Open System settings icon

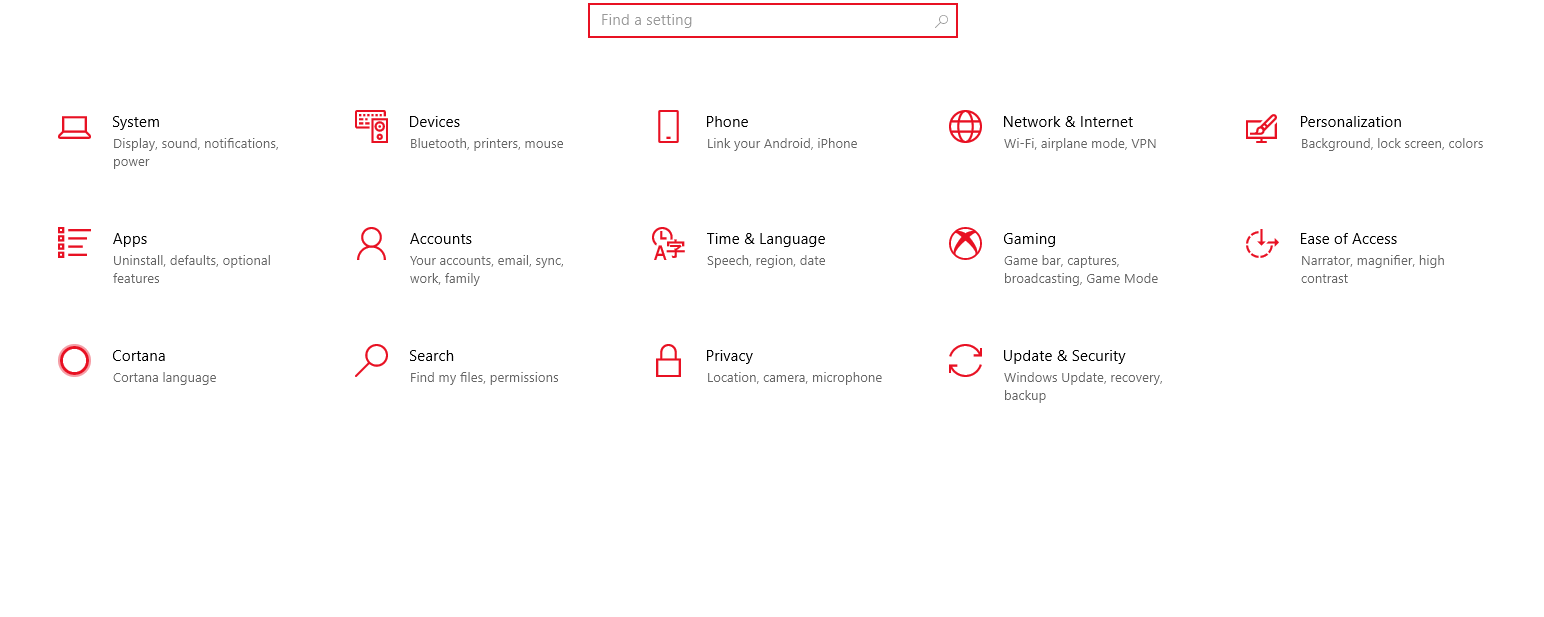click(x=74, y=128)
